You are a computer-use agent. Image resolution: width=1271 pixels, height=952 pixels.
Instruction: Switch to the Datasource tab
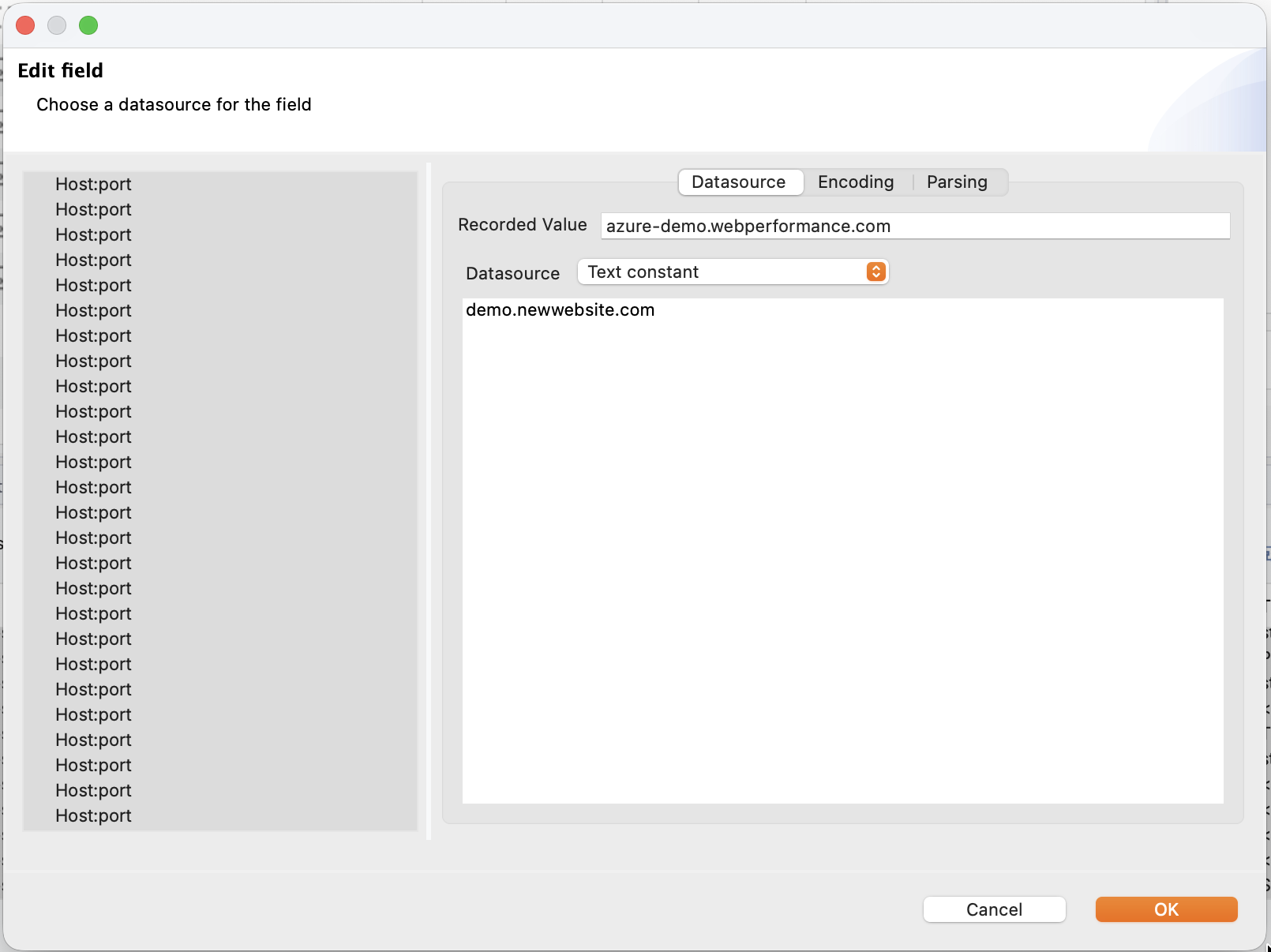pos(740,182)
